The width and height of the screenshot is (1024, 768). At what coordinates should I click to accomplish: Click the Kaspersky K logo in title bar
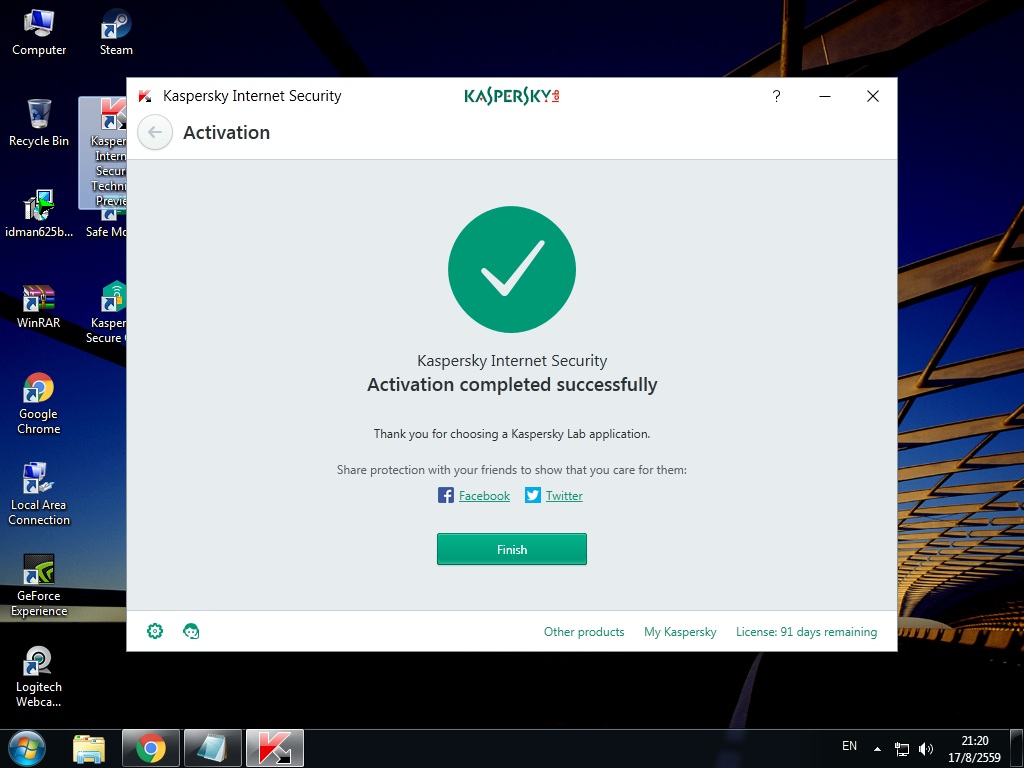pyautogui.click(x=145, y=96)
